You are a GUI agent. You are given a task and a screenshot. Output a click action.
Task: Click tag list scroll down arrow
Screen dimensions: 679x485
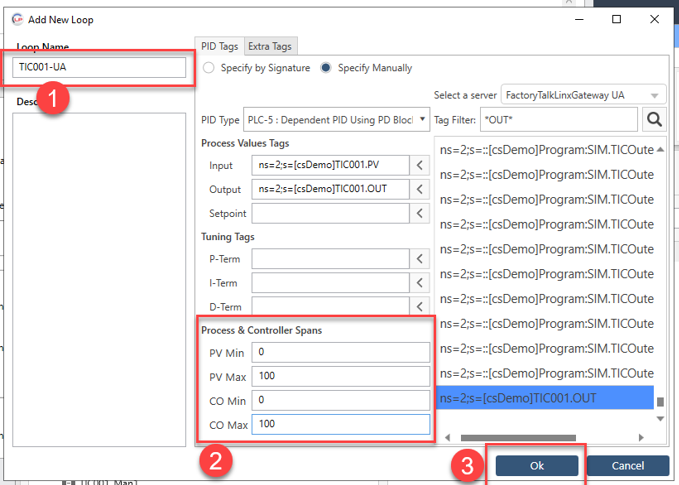[x=660, y=419]
